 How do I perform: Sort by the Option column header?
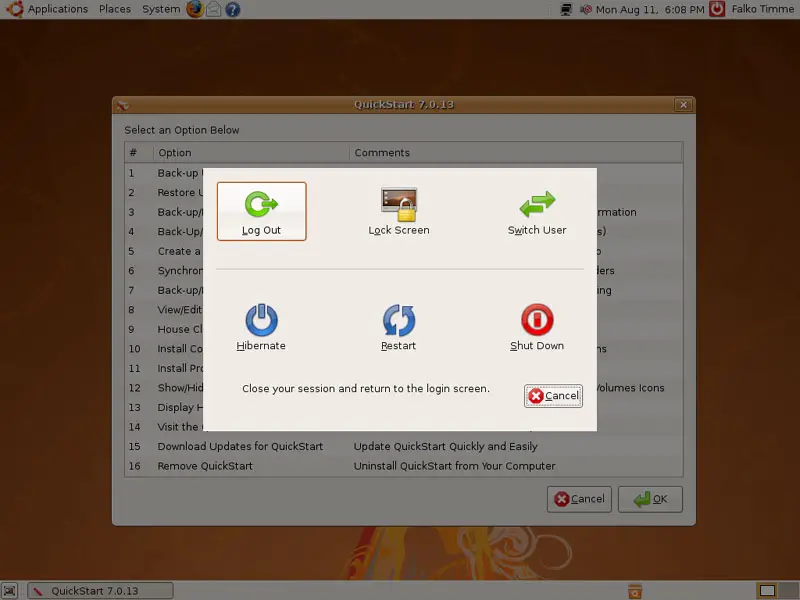pos(252,153)
